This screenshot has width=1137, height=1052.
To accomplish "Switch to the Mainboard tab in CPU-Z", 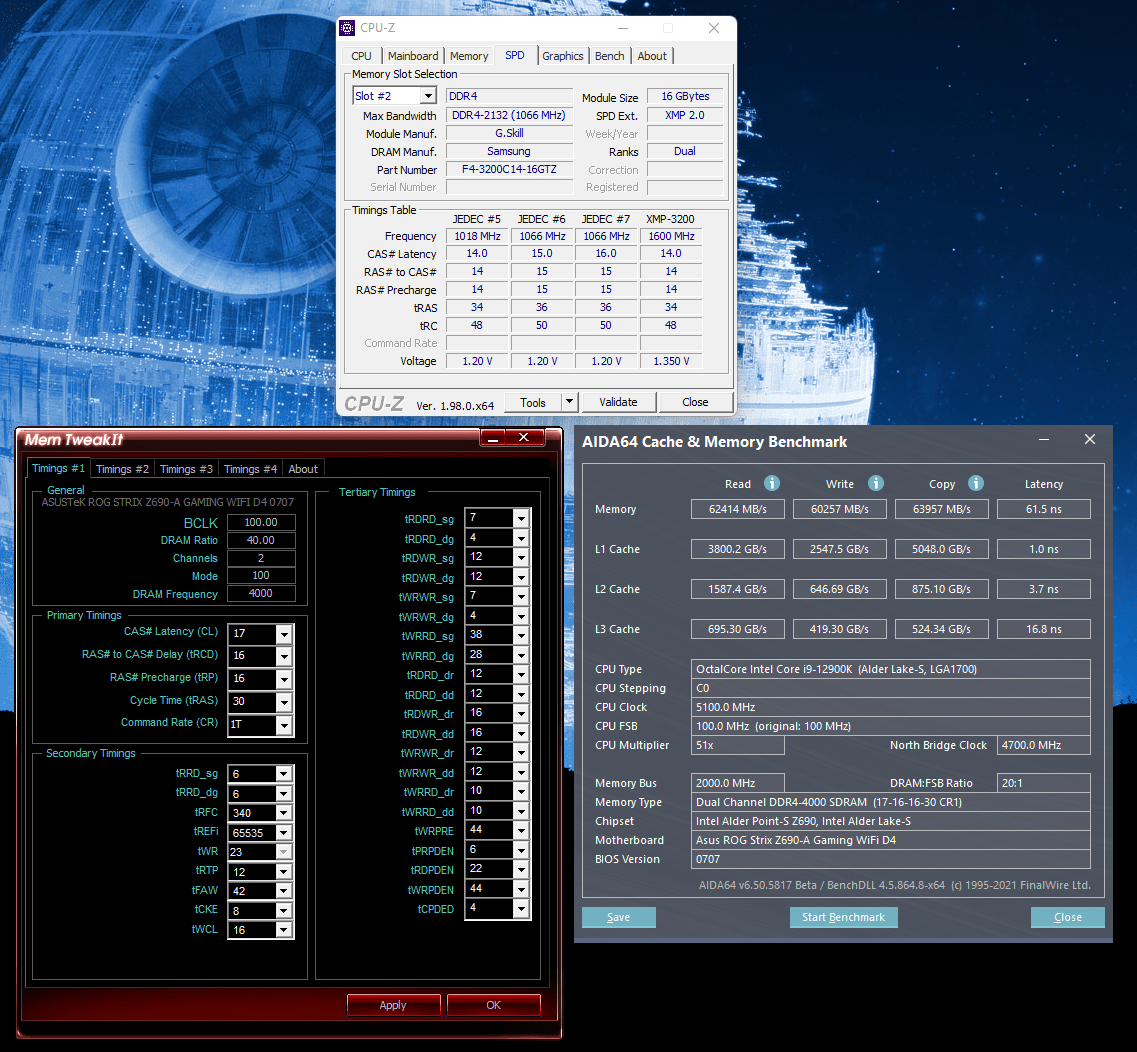I will point(413,56).
